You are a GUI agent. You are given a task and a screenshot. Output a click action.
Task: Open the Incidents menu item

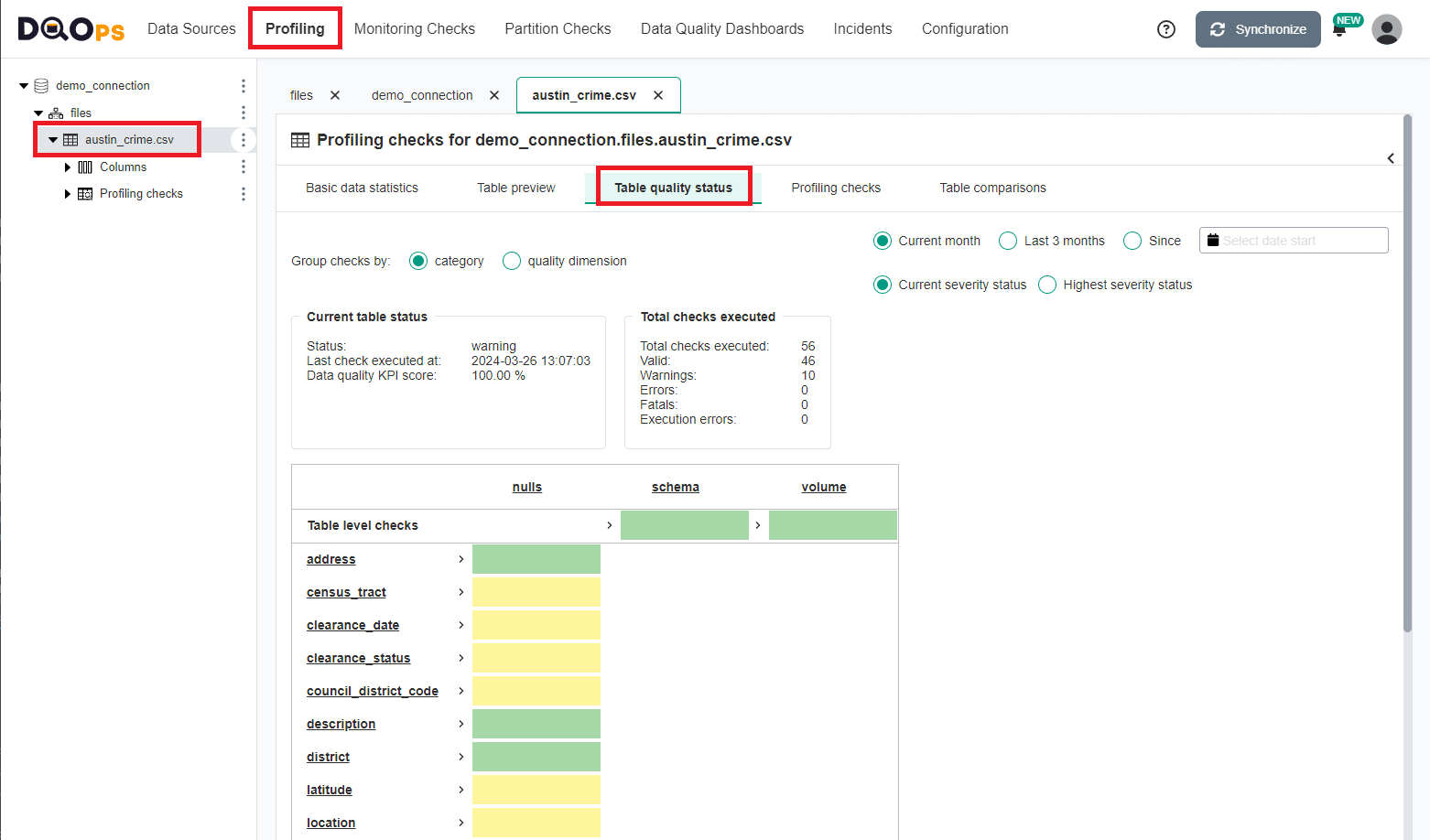pyautogui.click(x=861, y=28)
